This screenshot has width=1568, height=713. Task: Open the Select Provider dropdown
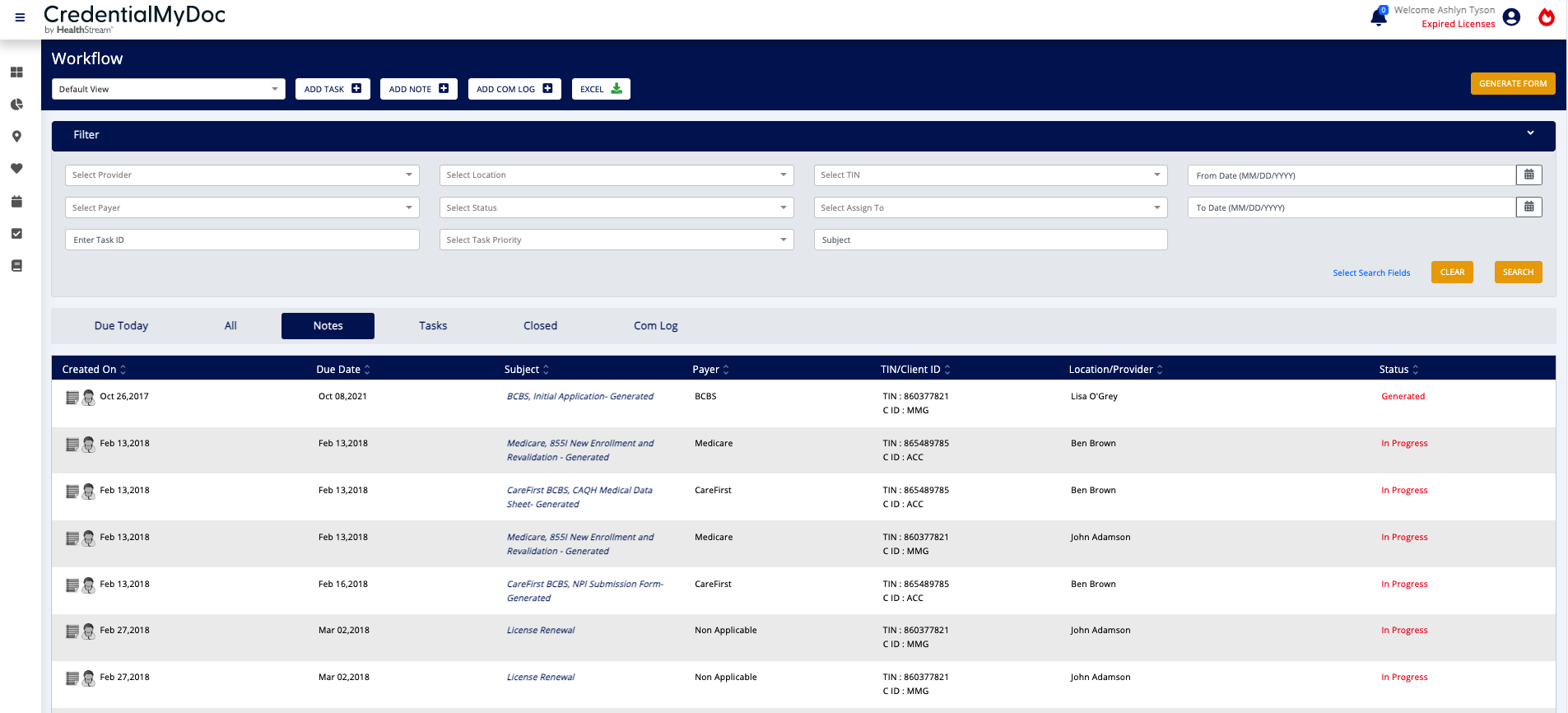click(242, 175)
